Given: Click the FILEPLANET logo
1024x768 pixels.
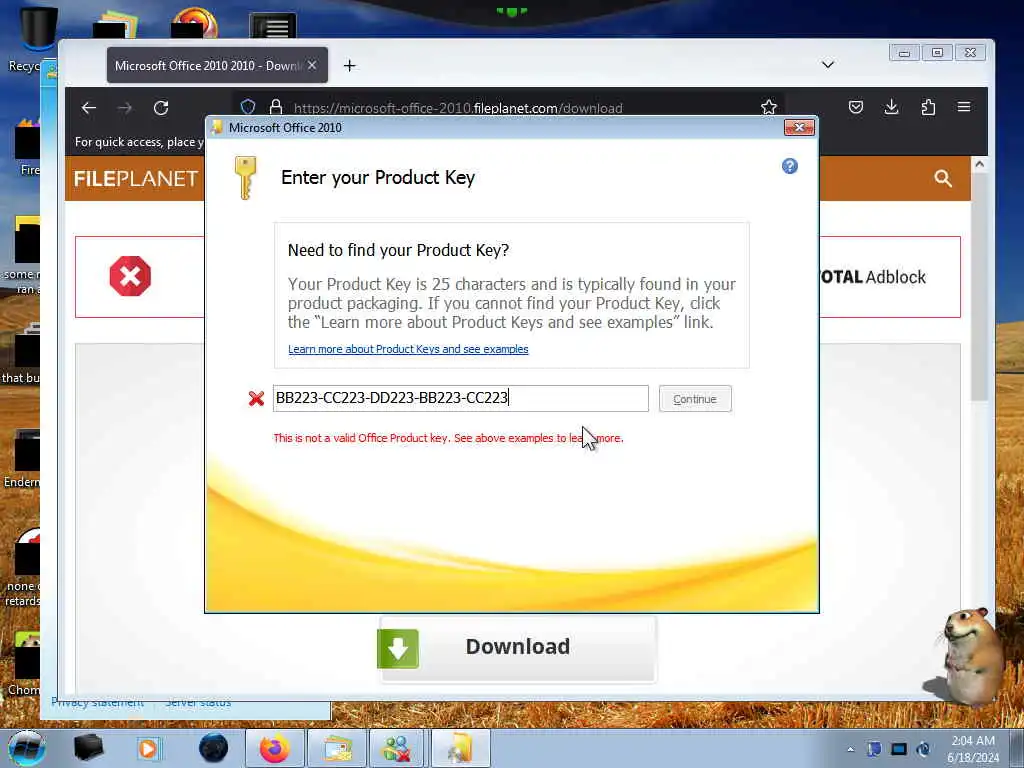Looking at the screenshot, I should tap(136, 178).
